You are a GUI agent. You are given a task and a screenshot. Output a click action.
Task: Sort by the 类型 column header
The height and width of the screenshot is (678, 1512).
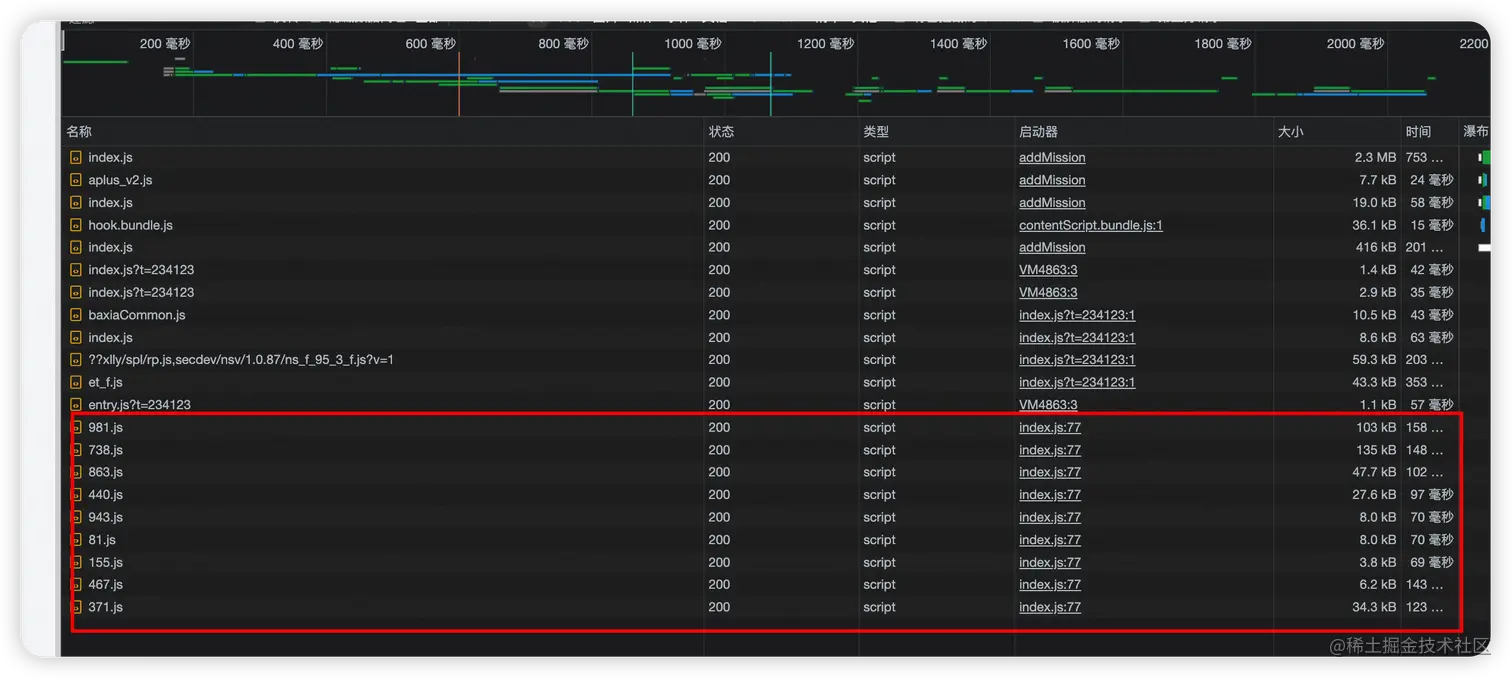(x=876, y=132)
